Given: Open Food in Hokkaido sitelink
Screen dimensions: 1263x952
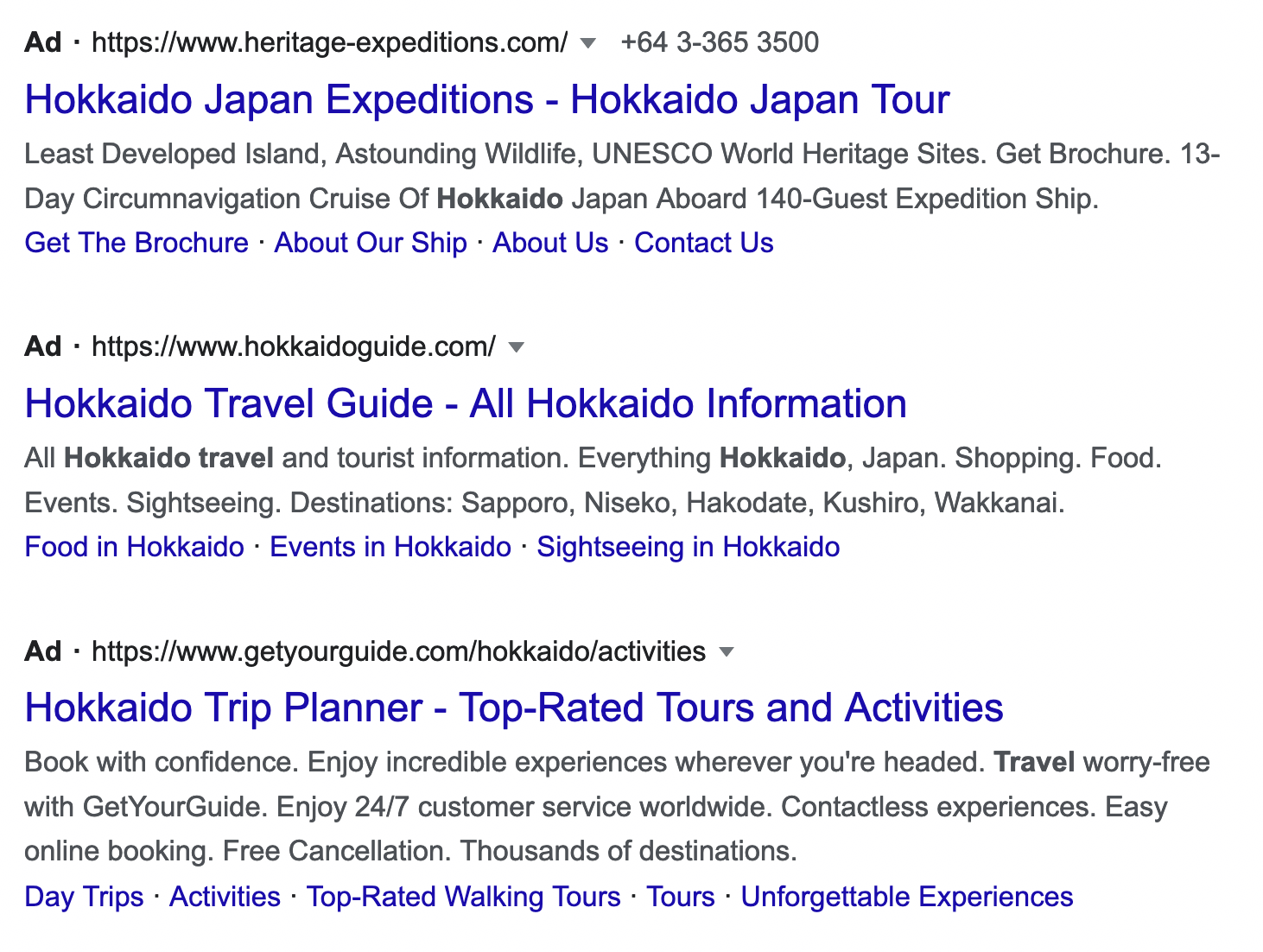Looking at the screenshot, I should [x=135, y=547].
